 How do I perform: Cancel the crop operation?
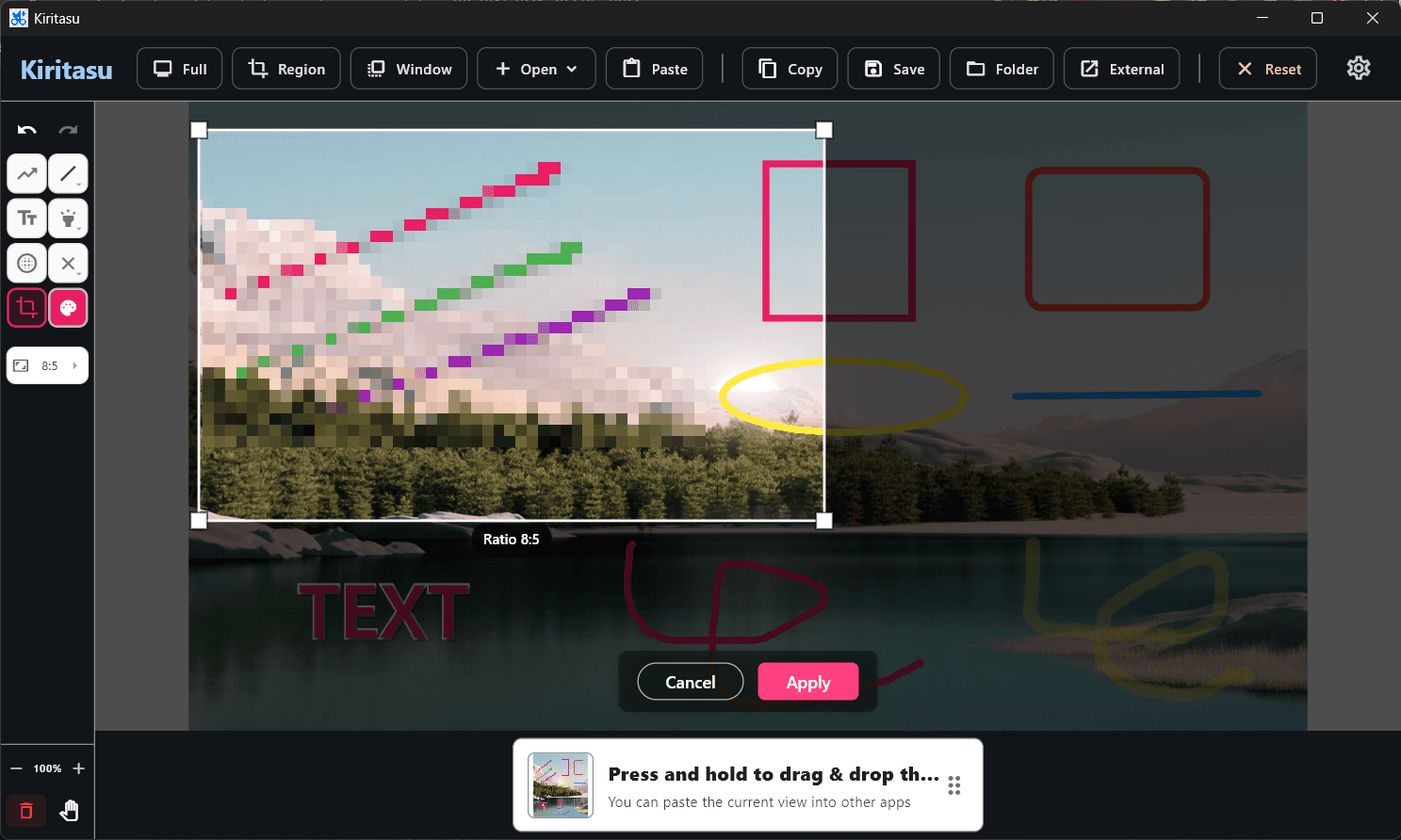pos(690,682)
